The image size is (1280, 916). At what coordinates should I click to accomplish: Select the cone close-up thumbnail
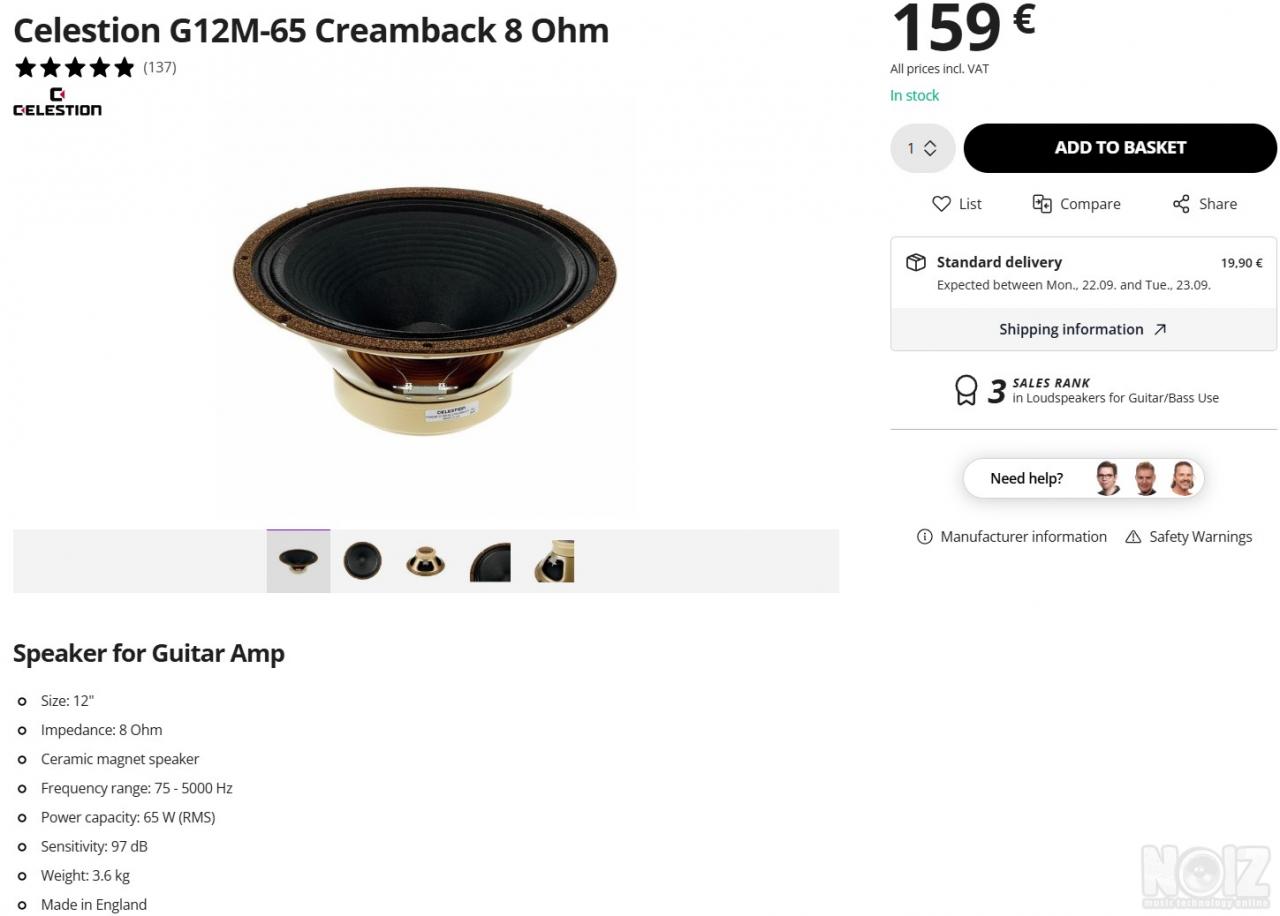(490, 561)
